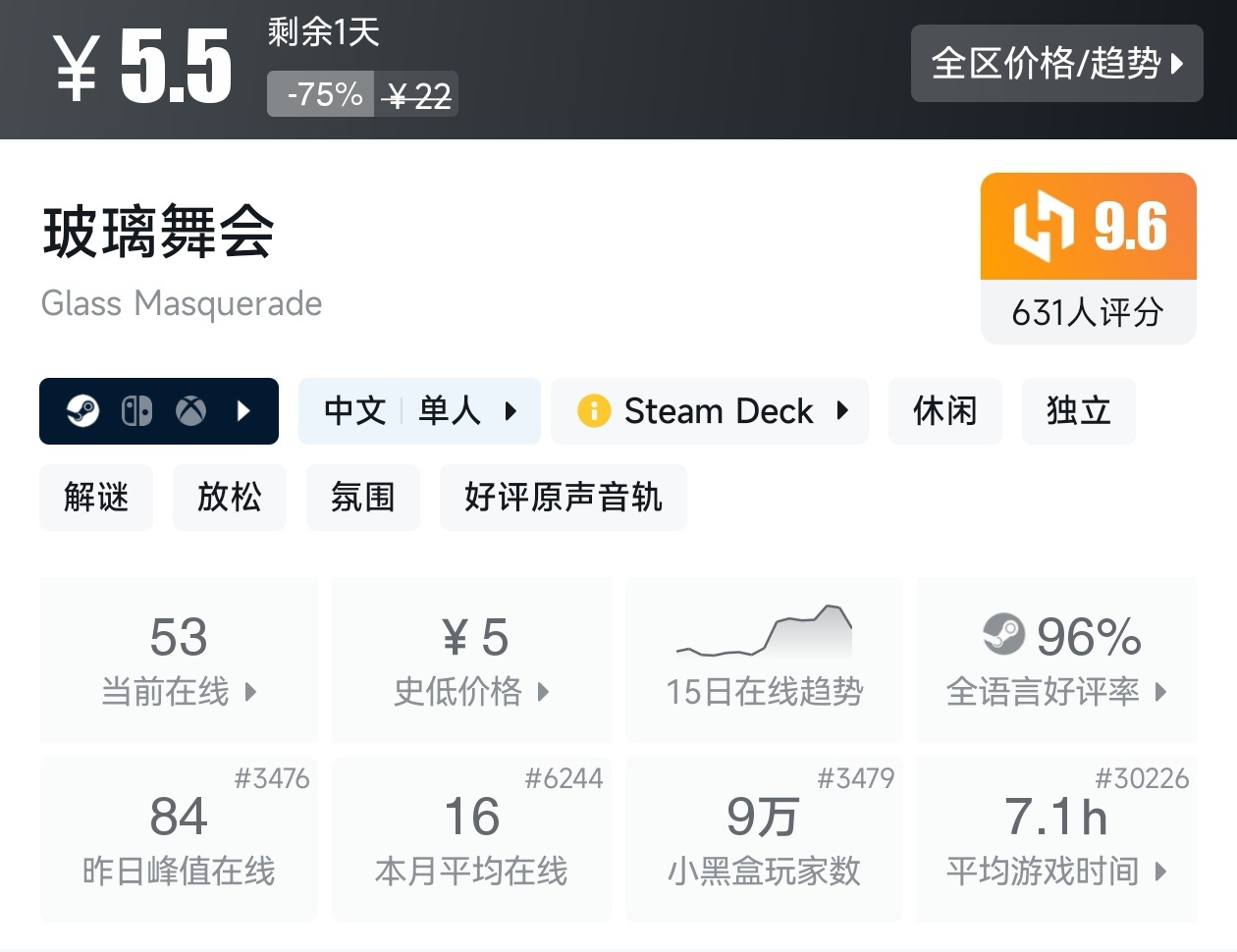Viewport: 1237px width, 952px height.
Task: Open 全区价格/趋势 regional prices
Action: point(1056,64)
